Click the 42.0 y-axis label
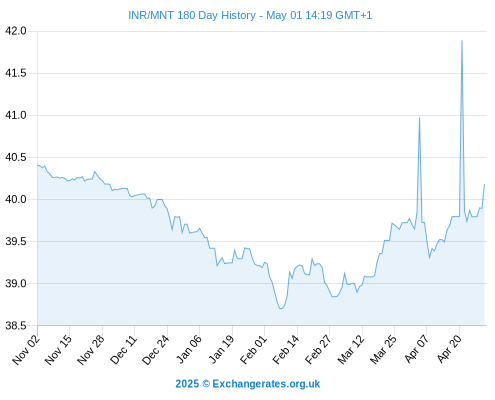495x400 pixels. tap(16, 31)
